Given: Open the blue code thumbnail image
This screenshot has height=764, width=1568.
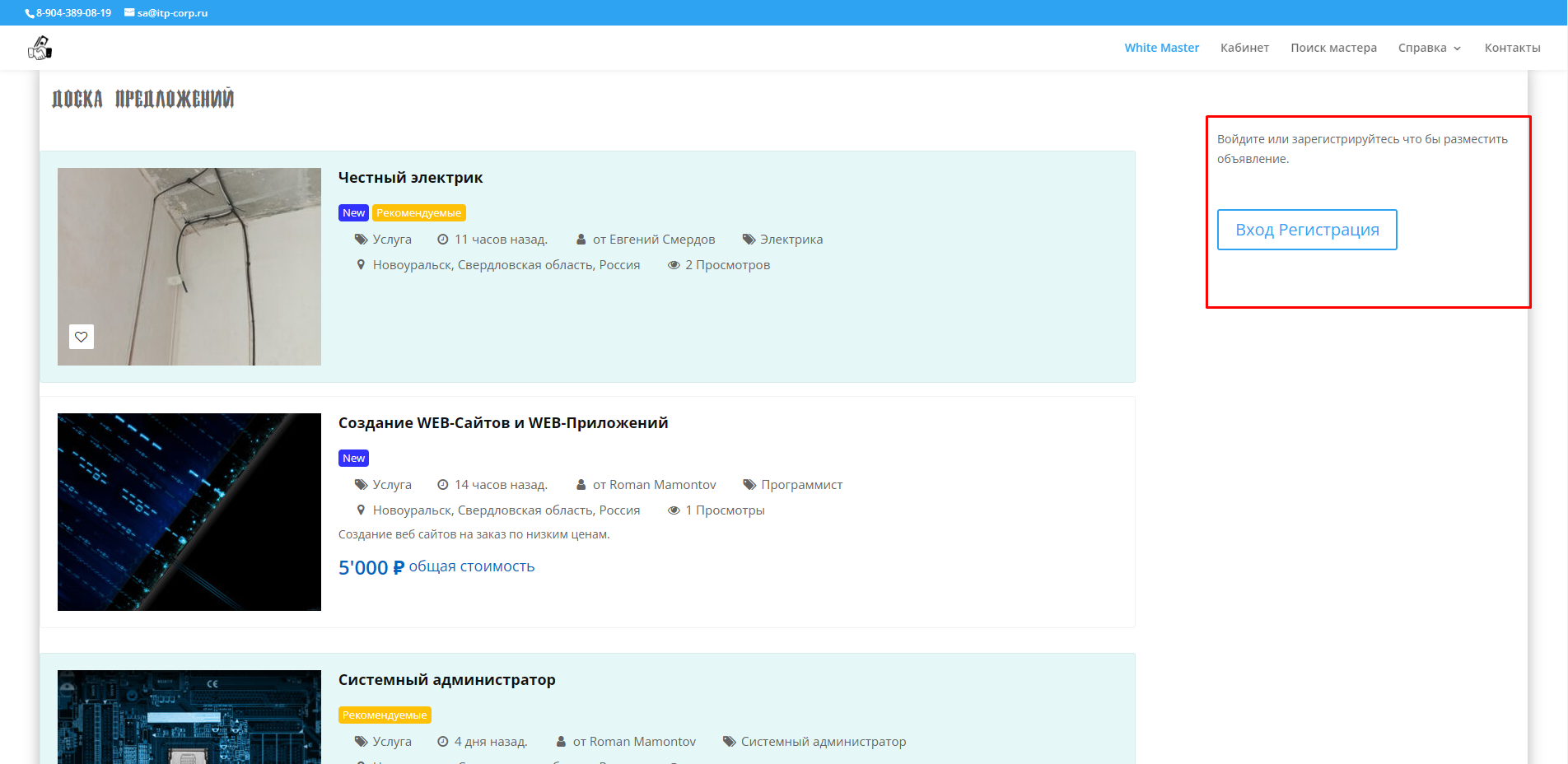Looking at the screenshot, I should pos(189,512).
